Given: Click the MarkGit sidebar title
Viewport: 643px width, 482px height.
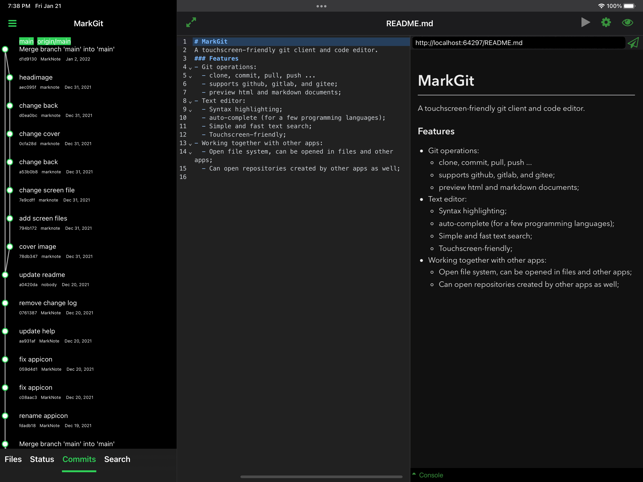Looking at the screenshot, I should pos(88,23).
